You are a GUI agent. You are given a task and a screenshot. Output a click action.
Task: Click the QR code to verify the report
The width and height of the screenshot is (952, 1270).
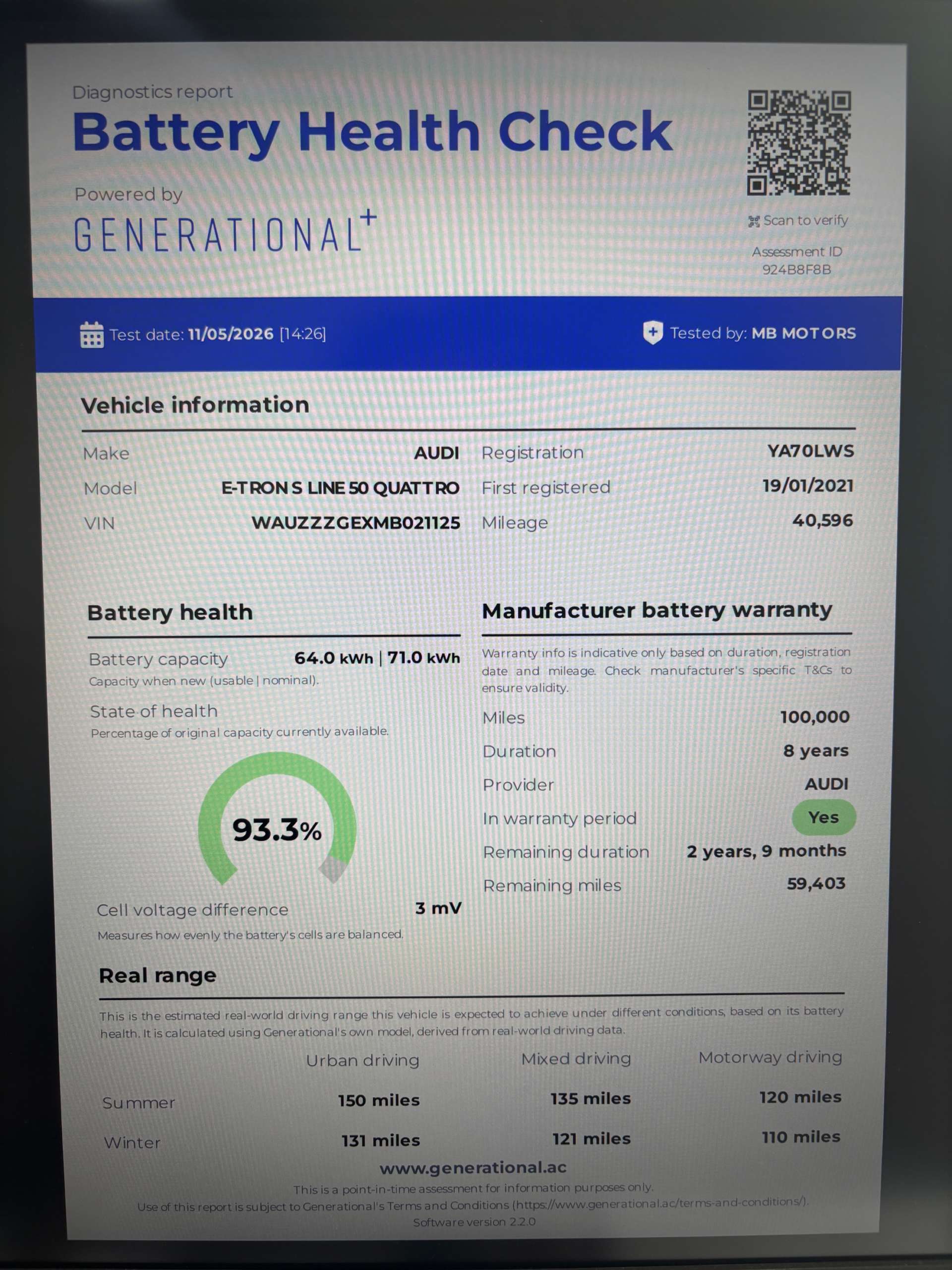798,143
